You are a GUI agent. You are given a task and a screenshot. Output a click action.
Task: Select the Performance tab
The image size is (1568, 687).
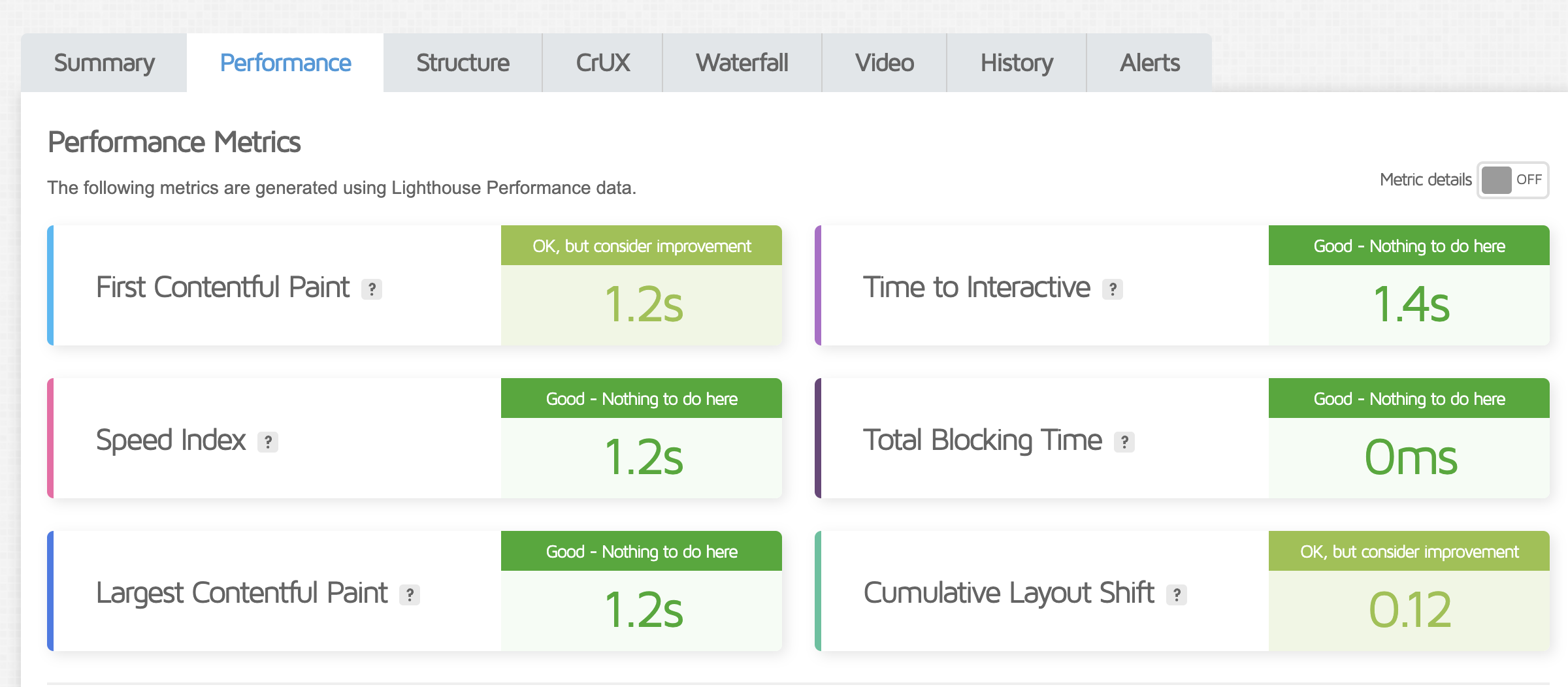pos(285,63)
